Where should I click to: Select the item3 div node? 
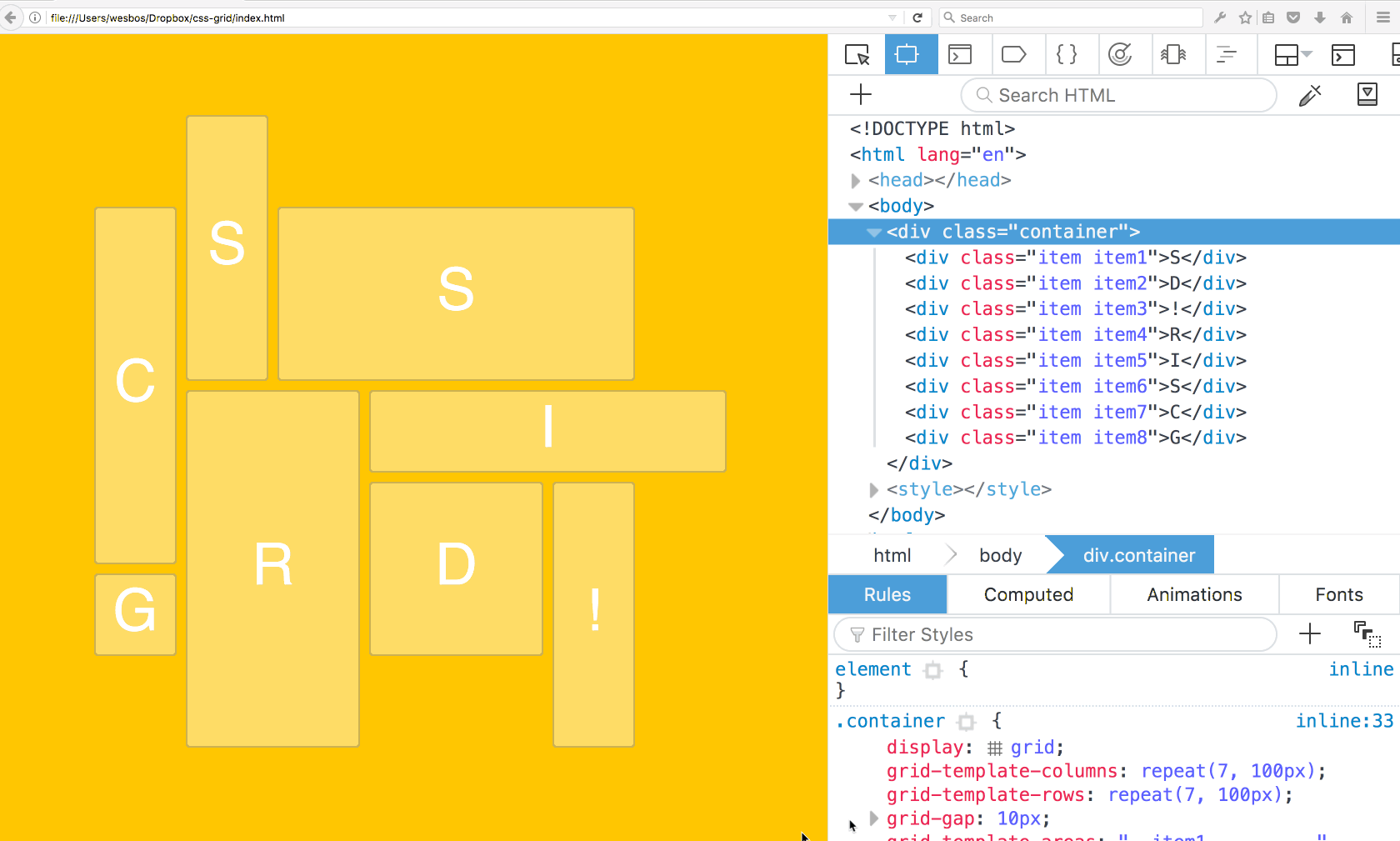[x=1076, y=309]
